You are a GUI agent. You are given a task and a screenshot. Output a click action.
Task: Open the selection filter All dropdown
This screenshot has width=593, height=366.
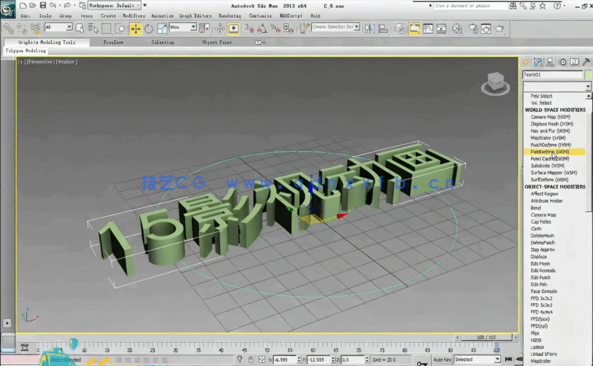click(x=58, y=27)
